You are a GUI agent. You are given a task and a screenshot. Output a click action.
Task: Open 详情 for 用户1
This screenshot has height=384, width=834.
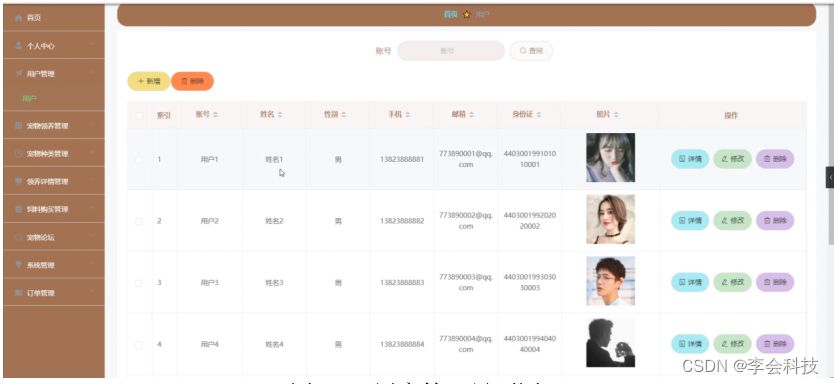point(690,159)
